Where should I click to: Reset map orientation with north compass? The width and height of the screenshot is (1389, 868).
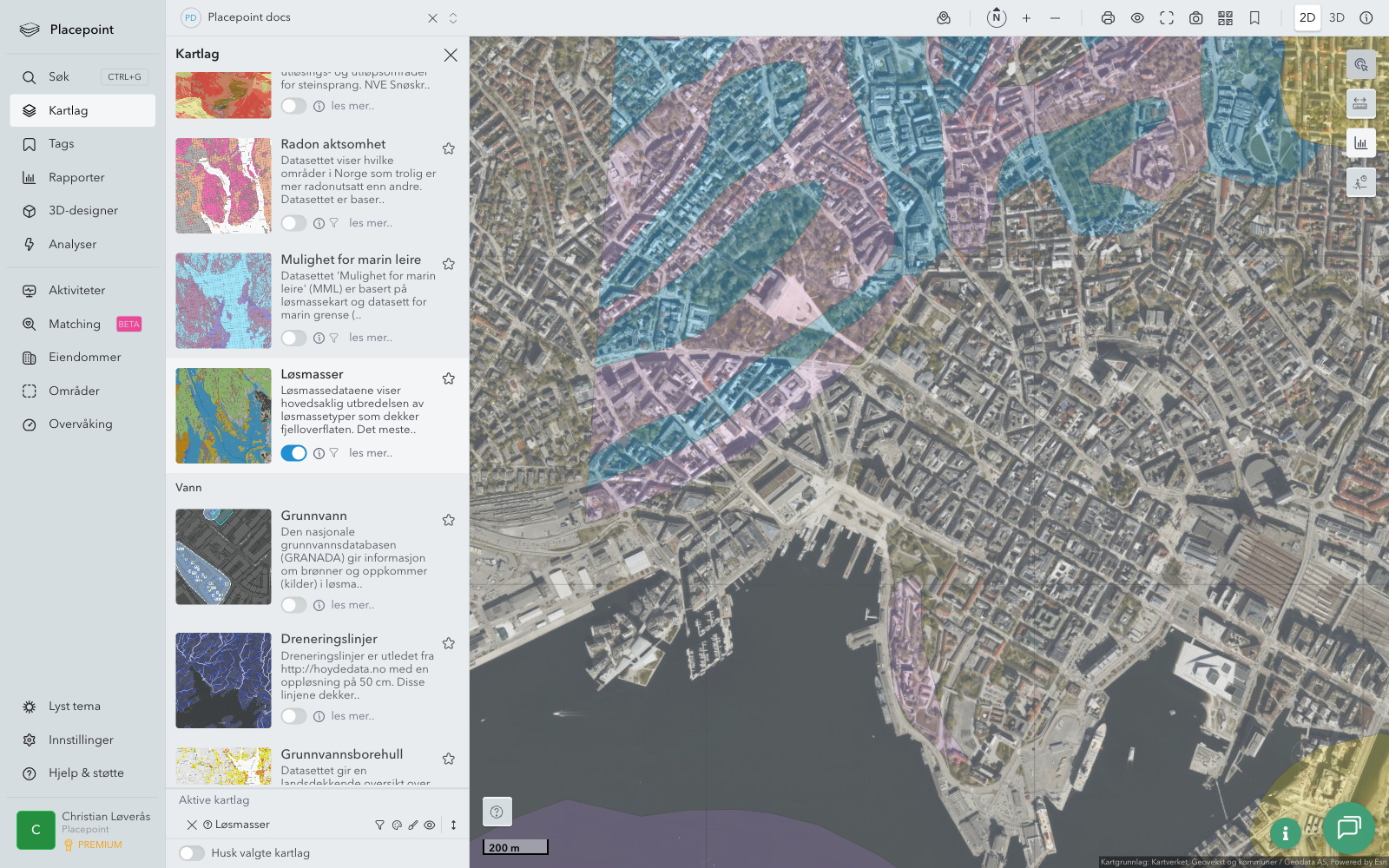click(997, 17)
